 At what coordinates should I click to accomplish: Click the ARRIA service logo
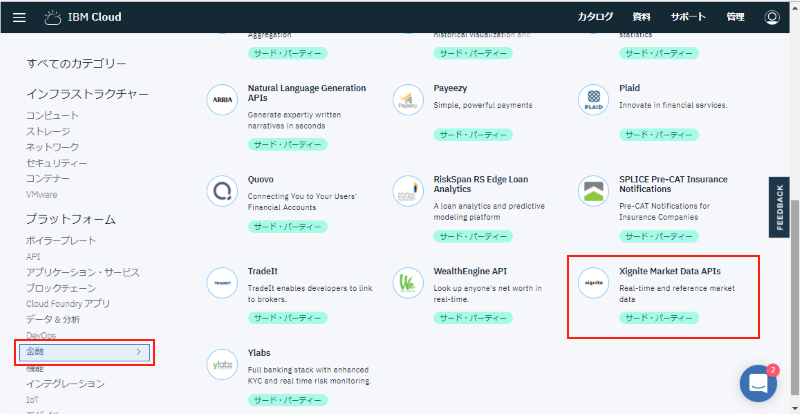[222, 100]
